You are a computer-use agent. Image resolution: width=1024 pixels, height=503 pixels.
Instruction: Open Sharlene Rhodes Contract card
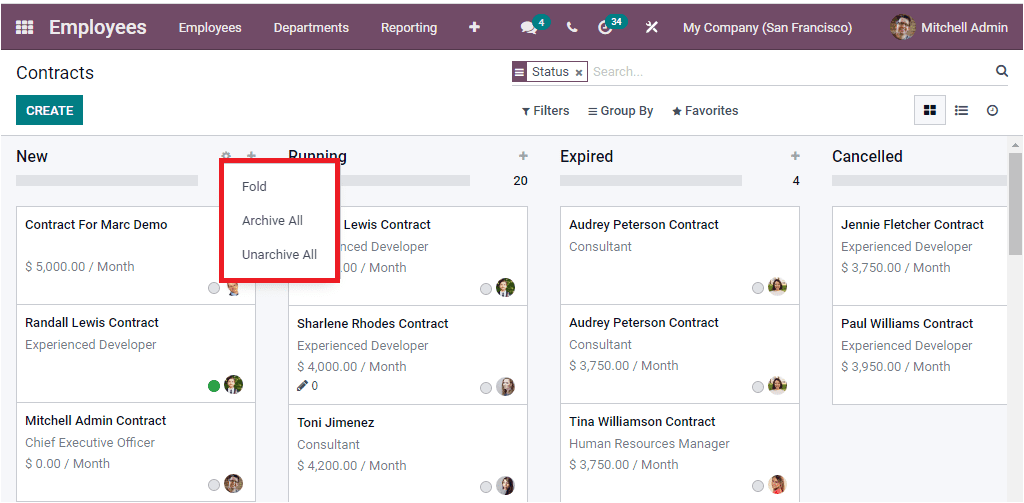click(x=408, y=355)
